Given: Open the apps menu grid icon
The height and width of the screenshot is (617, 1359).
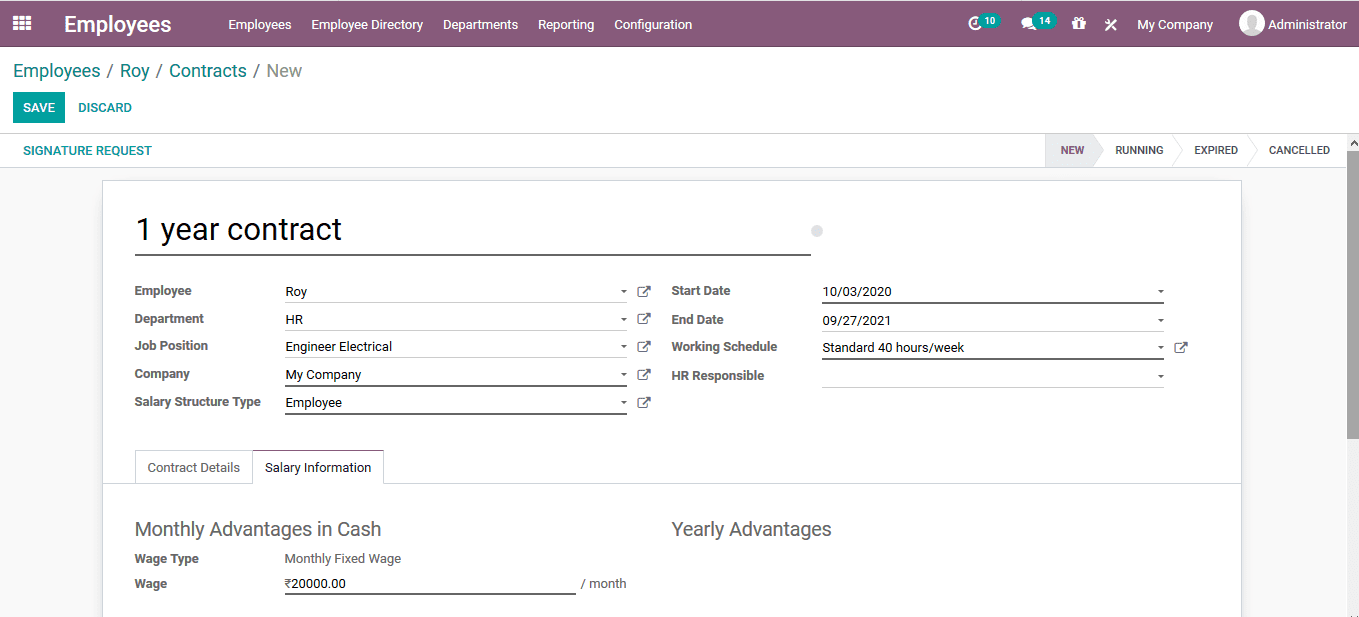Looking at the screenshot, I should coord(21,22).
